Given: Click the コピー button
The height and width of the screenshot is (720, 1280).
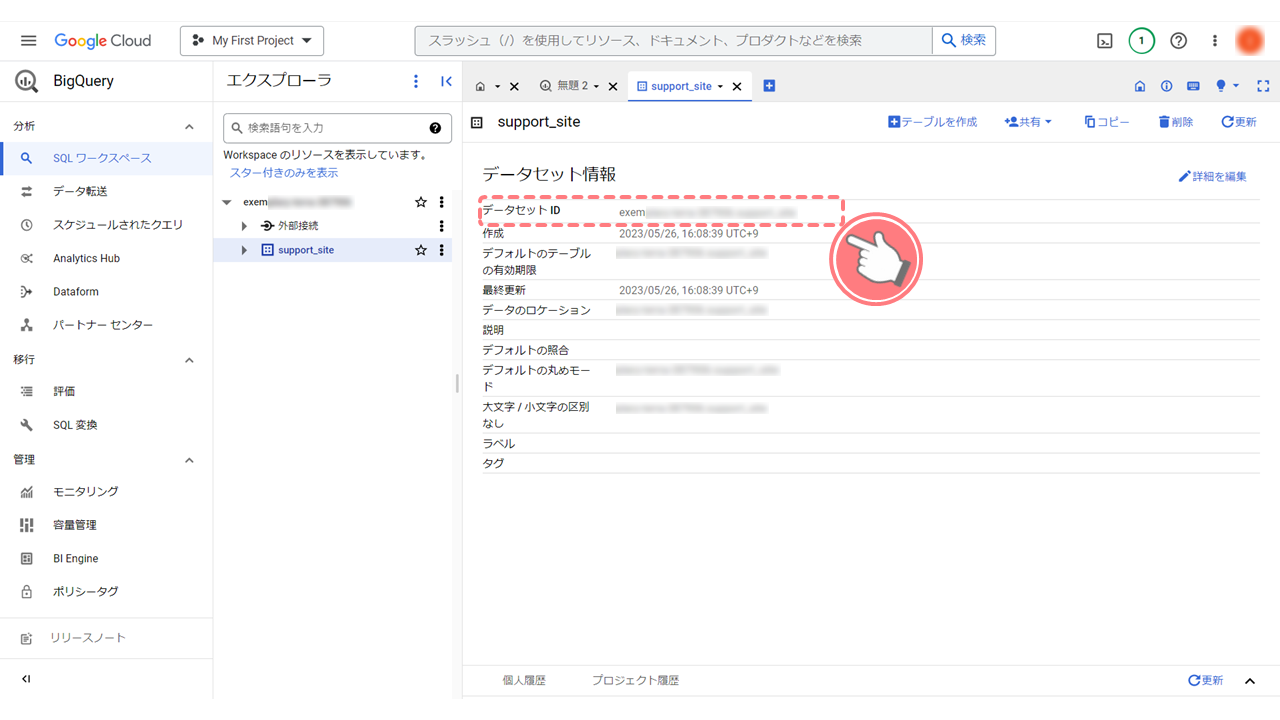Looking at the screenshot, I should point(1106,122).
